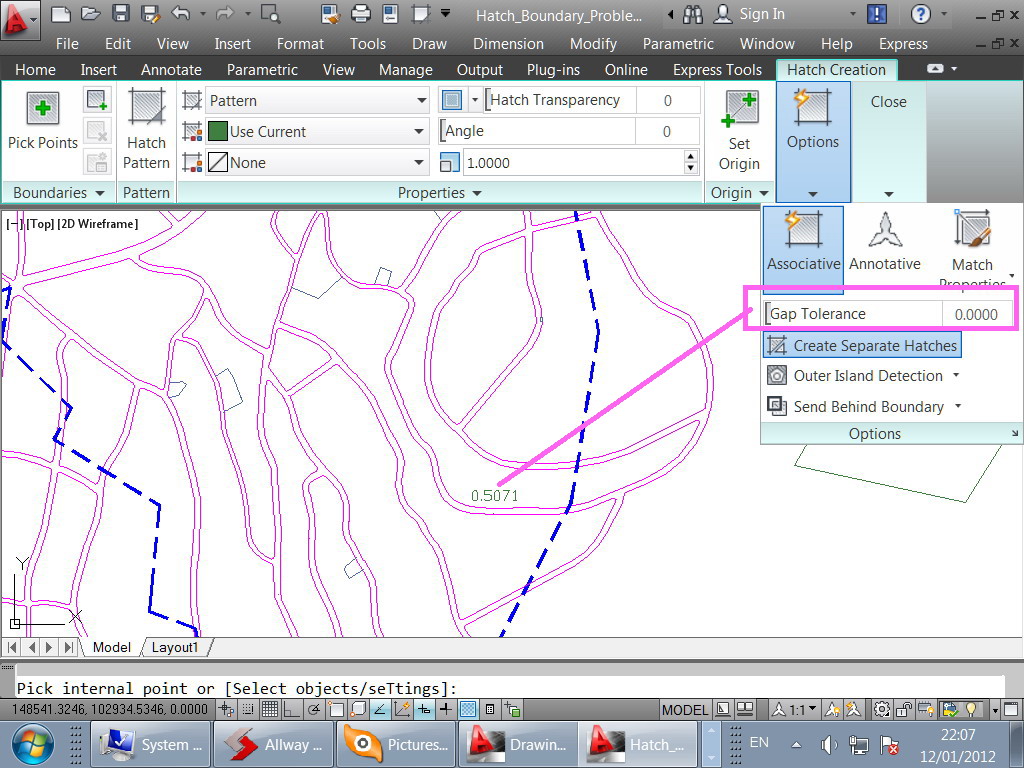Toggle Object Snap in status bar
1024x768 pixels.
[x=336, y=709]
